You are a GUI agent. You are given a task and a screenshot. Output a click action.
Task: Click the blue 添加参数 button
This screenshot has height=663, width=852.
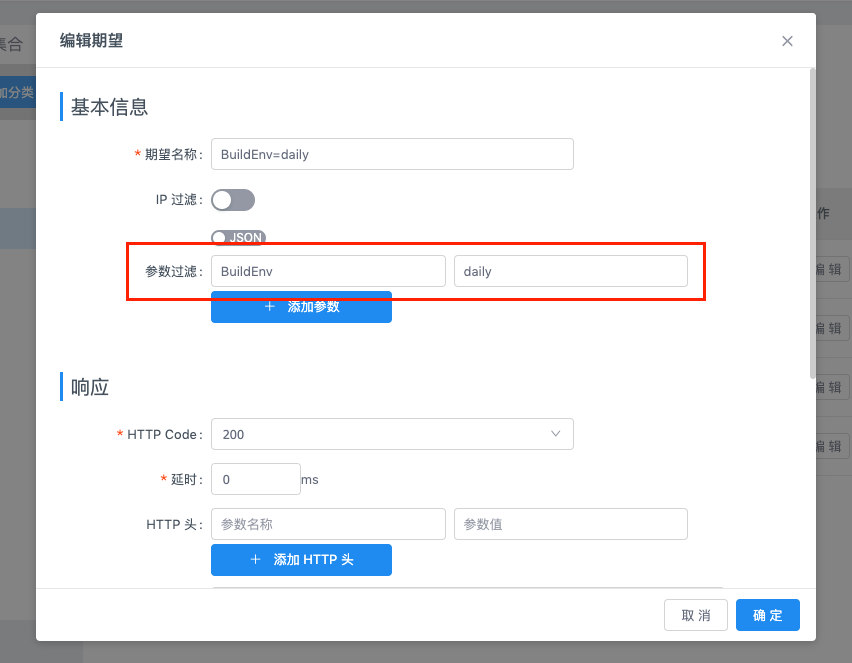click(301, 306)
